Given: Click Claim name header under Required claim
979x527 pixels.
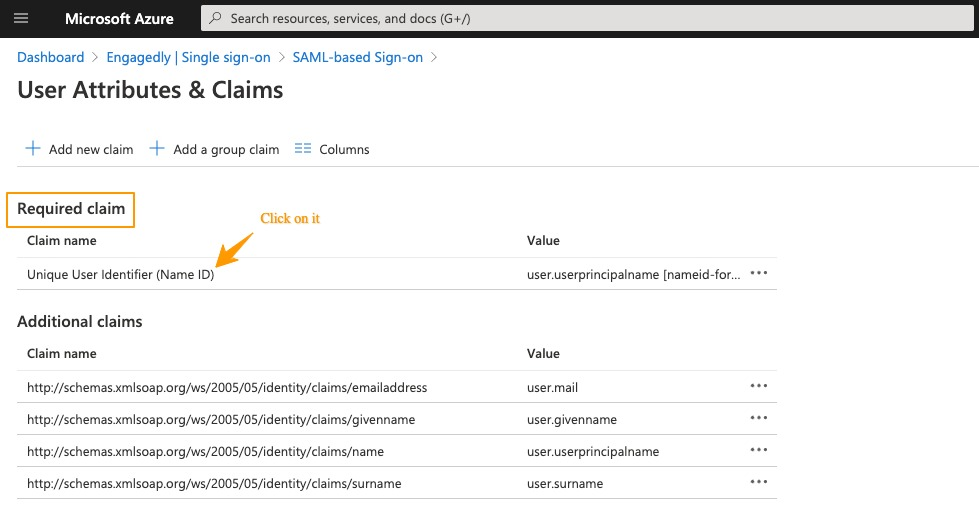Looking at the screenshot, I should click(62, 240).
